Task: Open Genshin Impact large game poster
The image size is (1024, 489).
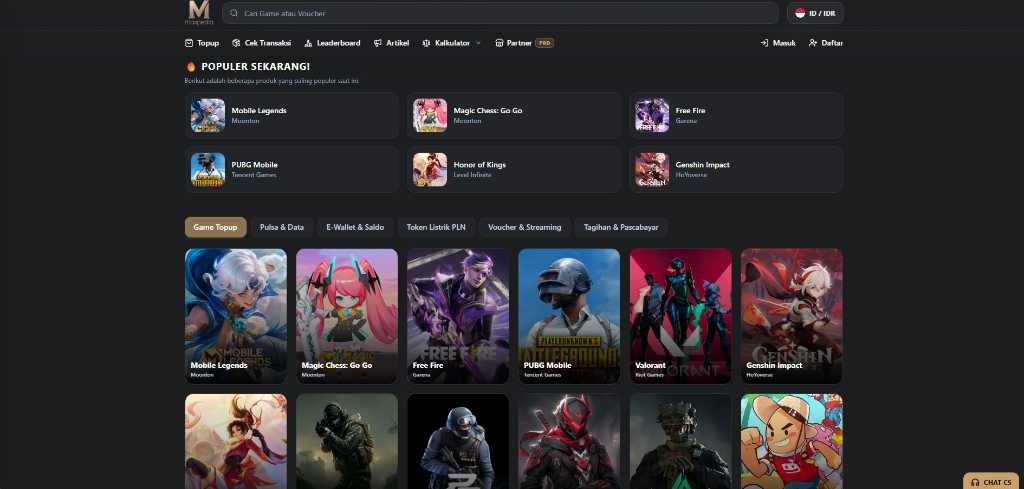Action: (x=792, y=316)
